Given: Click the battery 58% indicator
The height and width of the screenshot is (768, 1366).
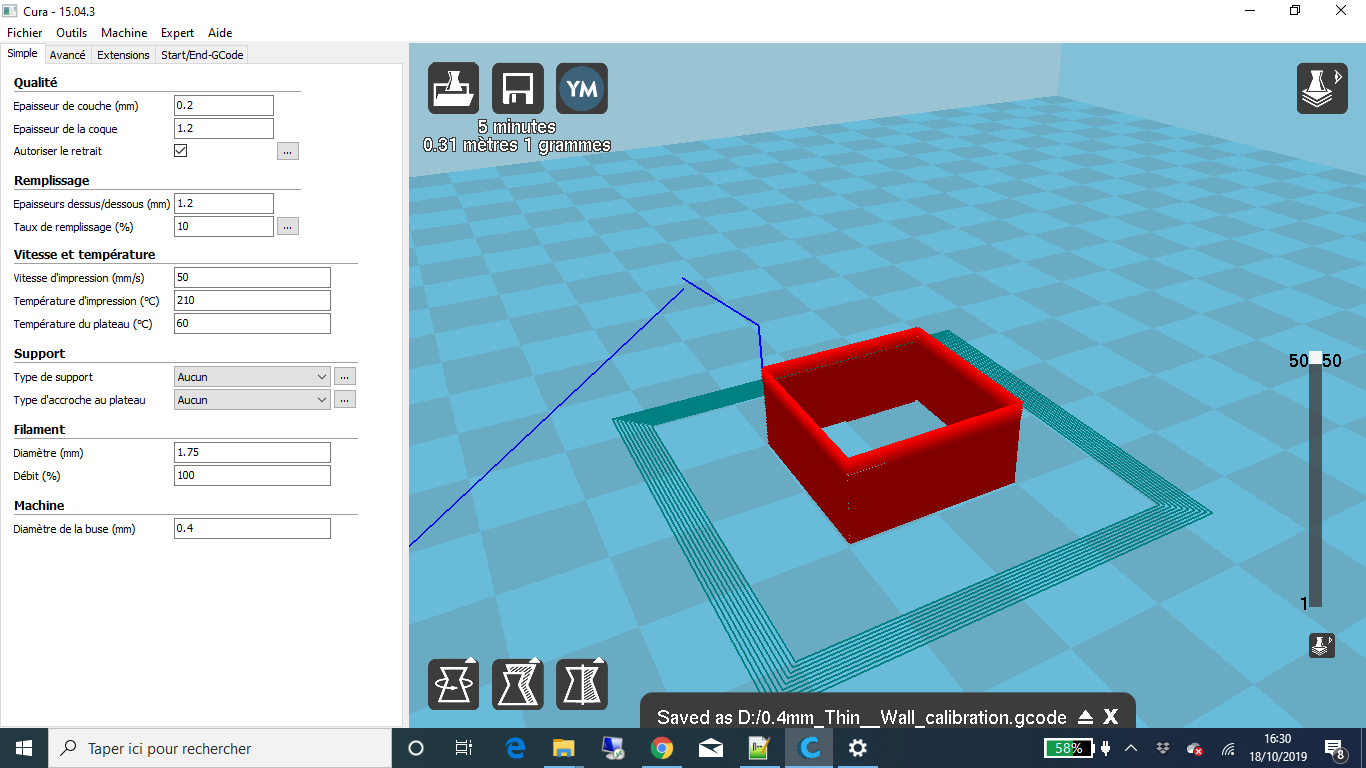Looking at the screenshot, I should coord(1068,748).
